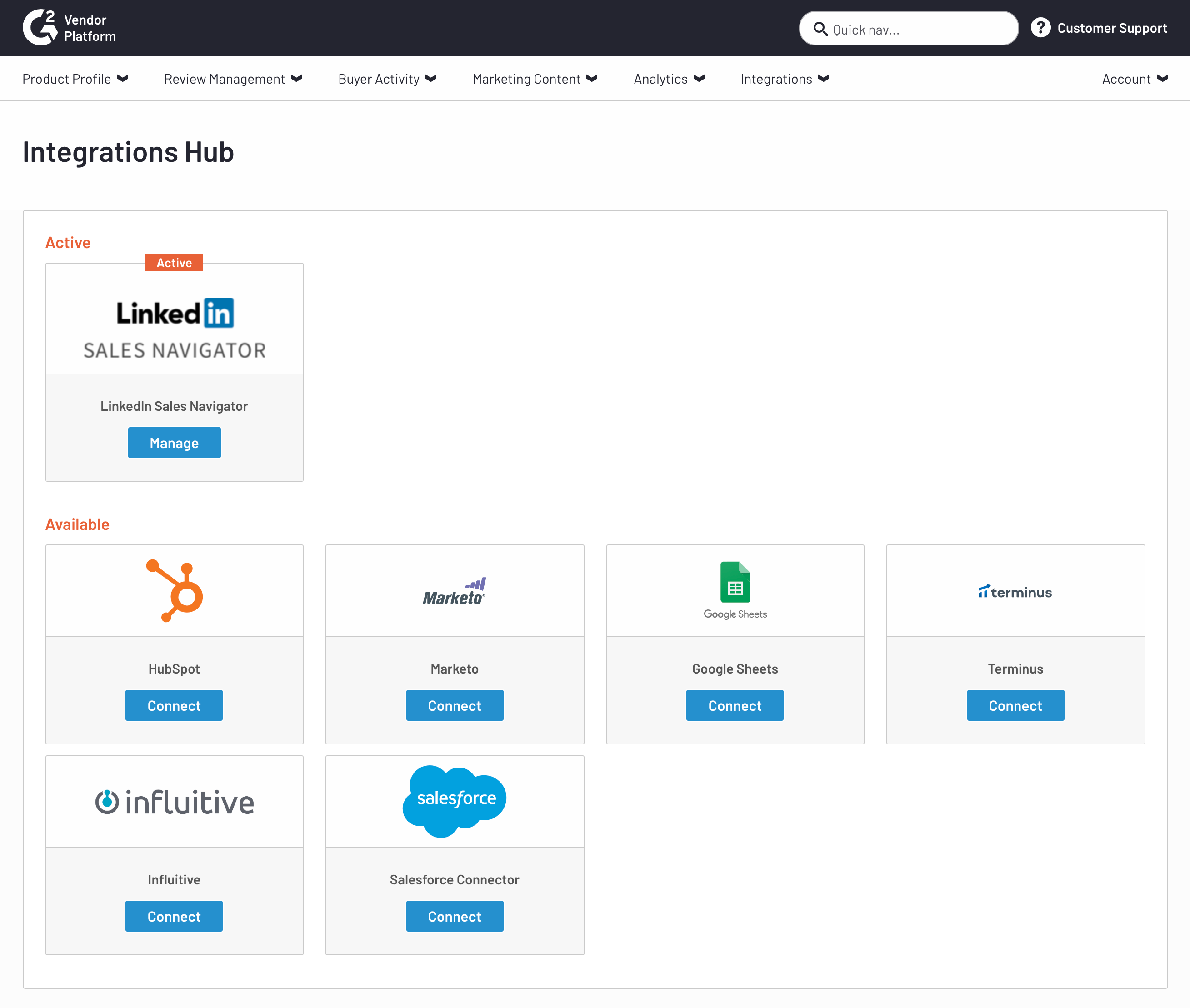
Task: Click the LinkedIn Sales Navigator card title
Action: click(175, 406)
